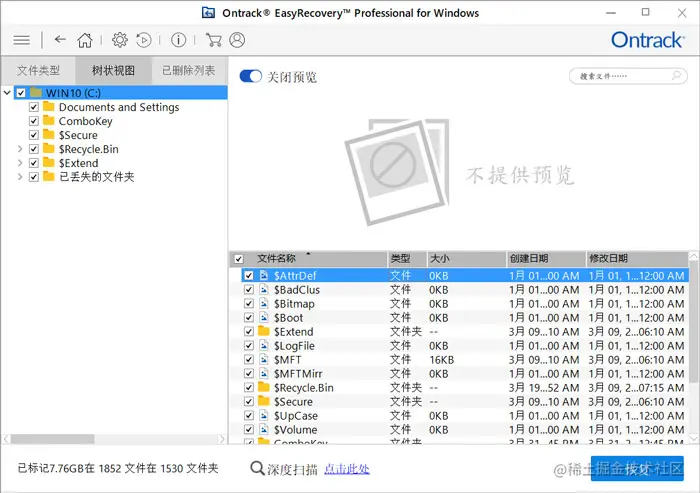The width and height of the screenshot is (700, 493).
Task: Sort by 创建日期 column header
Action: point(529,258)
